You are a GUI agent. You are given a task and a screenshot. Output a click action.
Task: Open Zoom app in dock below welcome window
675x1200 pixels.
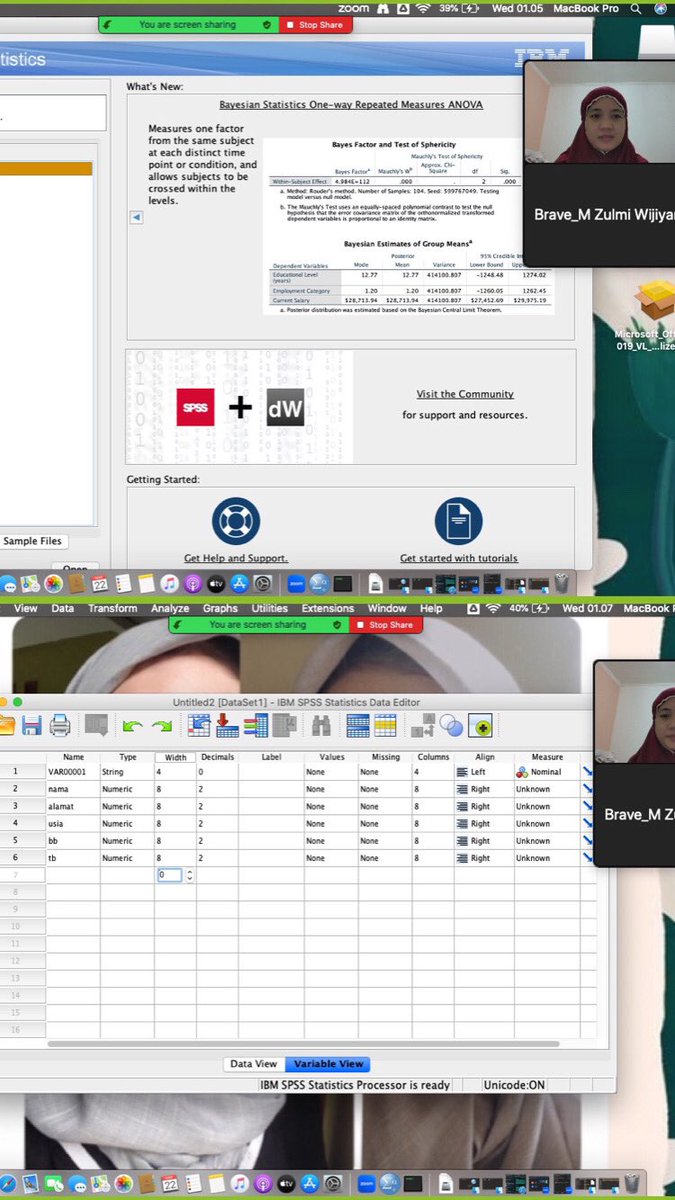point(296,583)
